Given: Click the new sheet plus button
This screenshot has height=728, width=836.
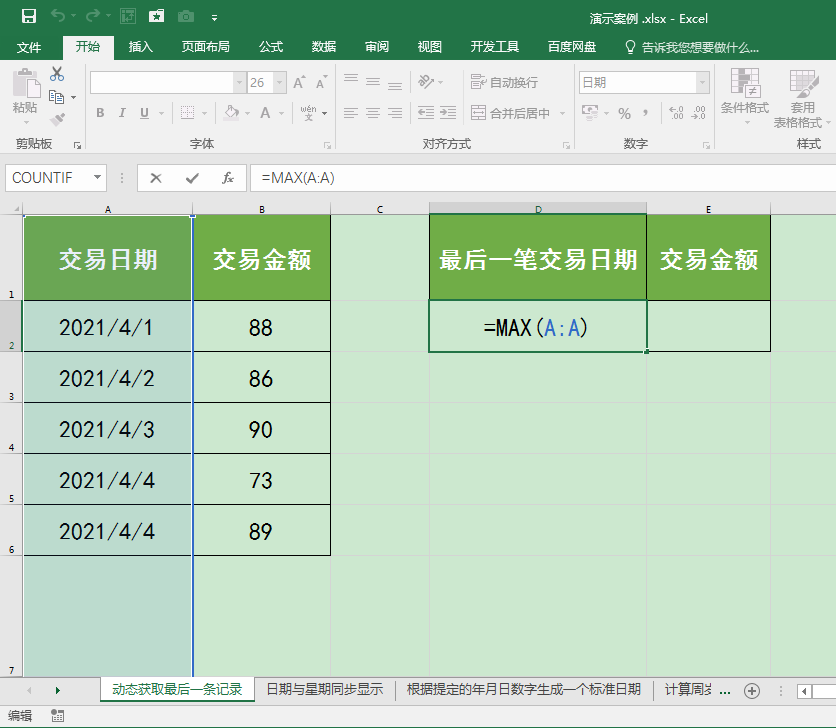Looking at the screenshot, I should click(752, 691).
